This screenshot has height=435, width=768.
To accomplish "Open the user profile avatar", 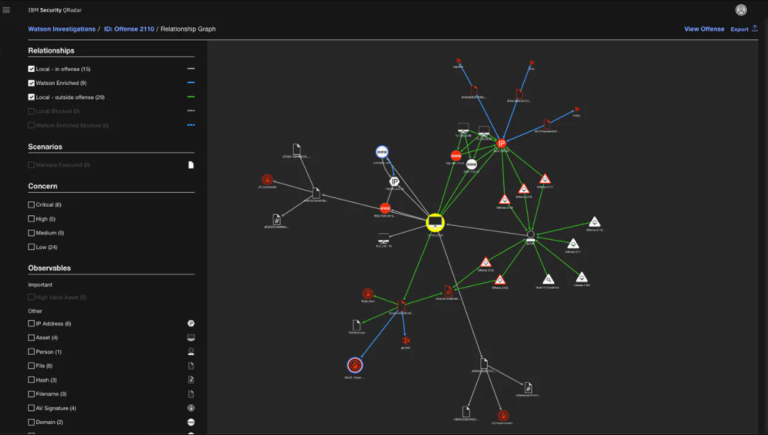I will [x=741, y=10].
